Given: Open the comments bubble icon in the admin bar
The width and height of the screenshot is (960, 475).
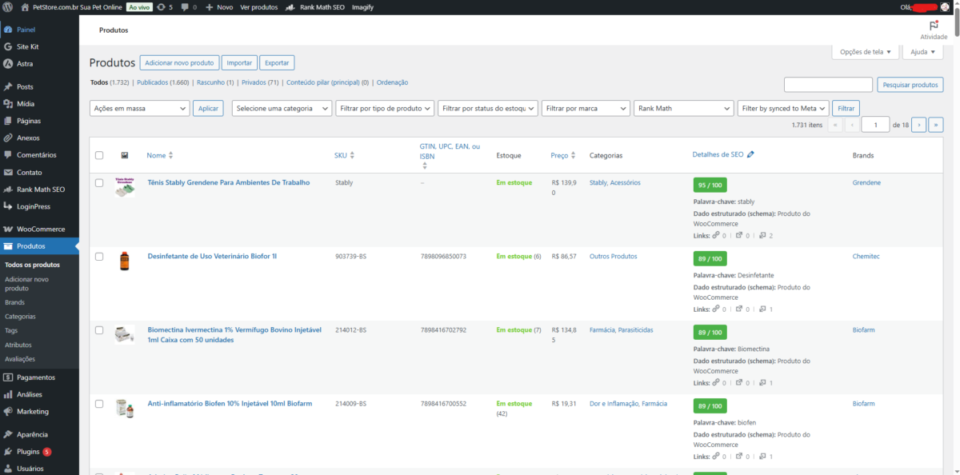Looking at the screenshot, I should pos(189,7).
